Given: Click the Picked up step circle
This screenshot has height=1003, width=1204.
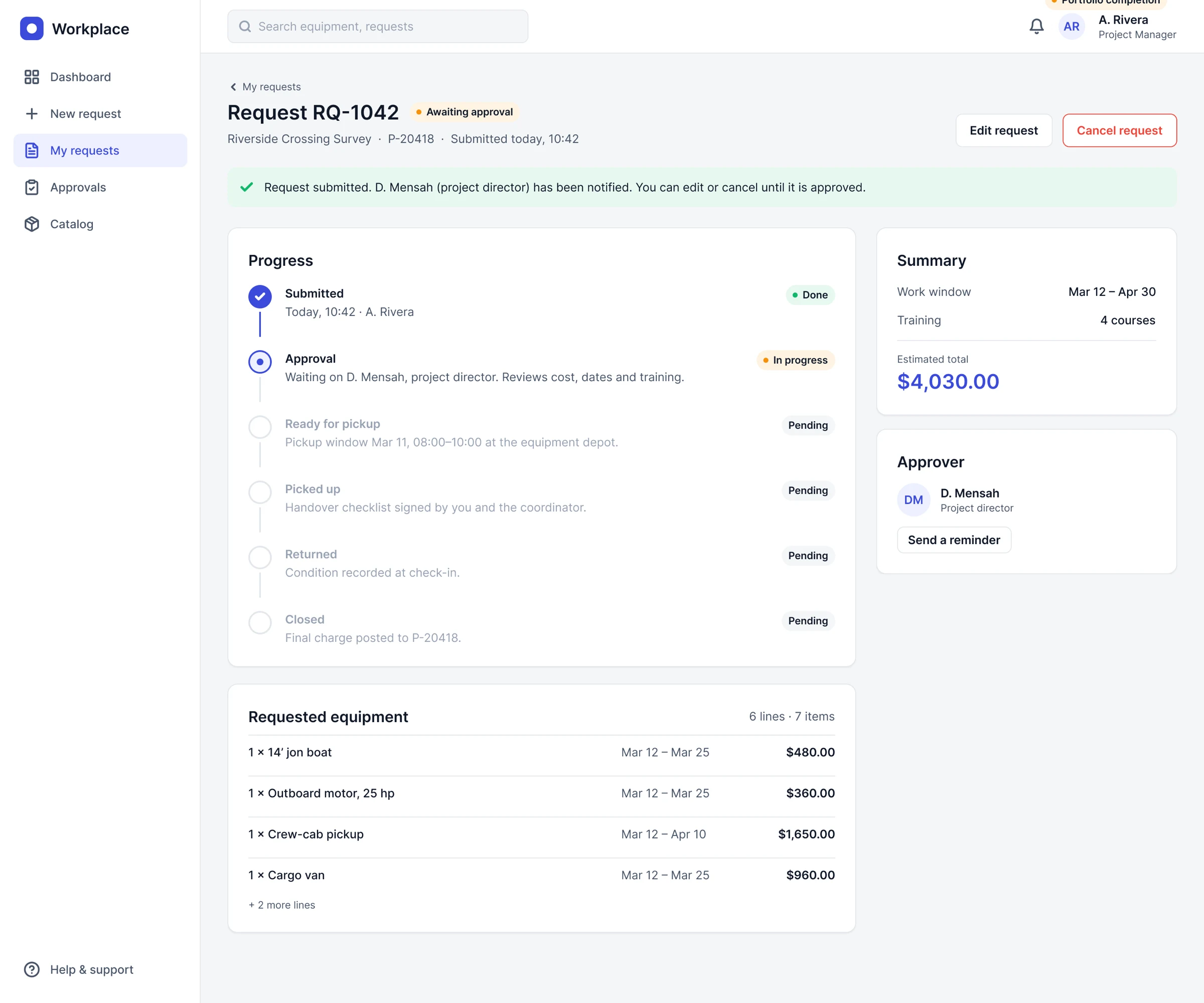Looking at the screenshot, I should pos(260,492).
